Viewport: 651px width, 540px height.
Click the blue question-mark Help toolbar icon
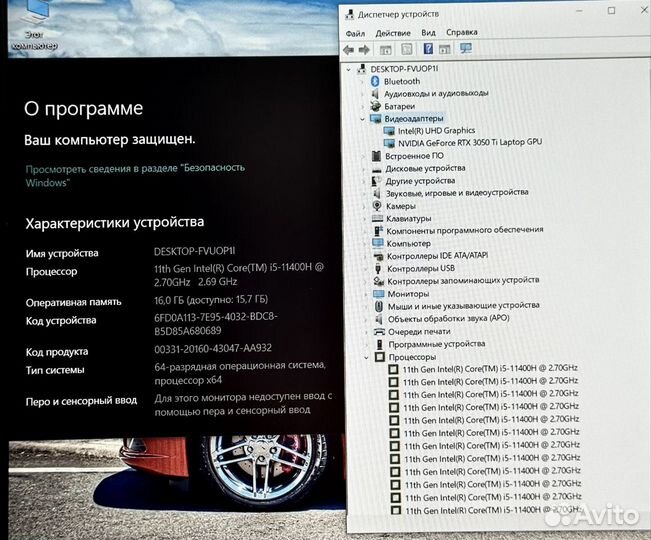pyautogui.click(x=428, y=49)
